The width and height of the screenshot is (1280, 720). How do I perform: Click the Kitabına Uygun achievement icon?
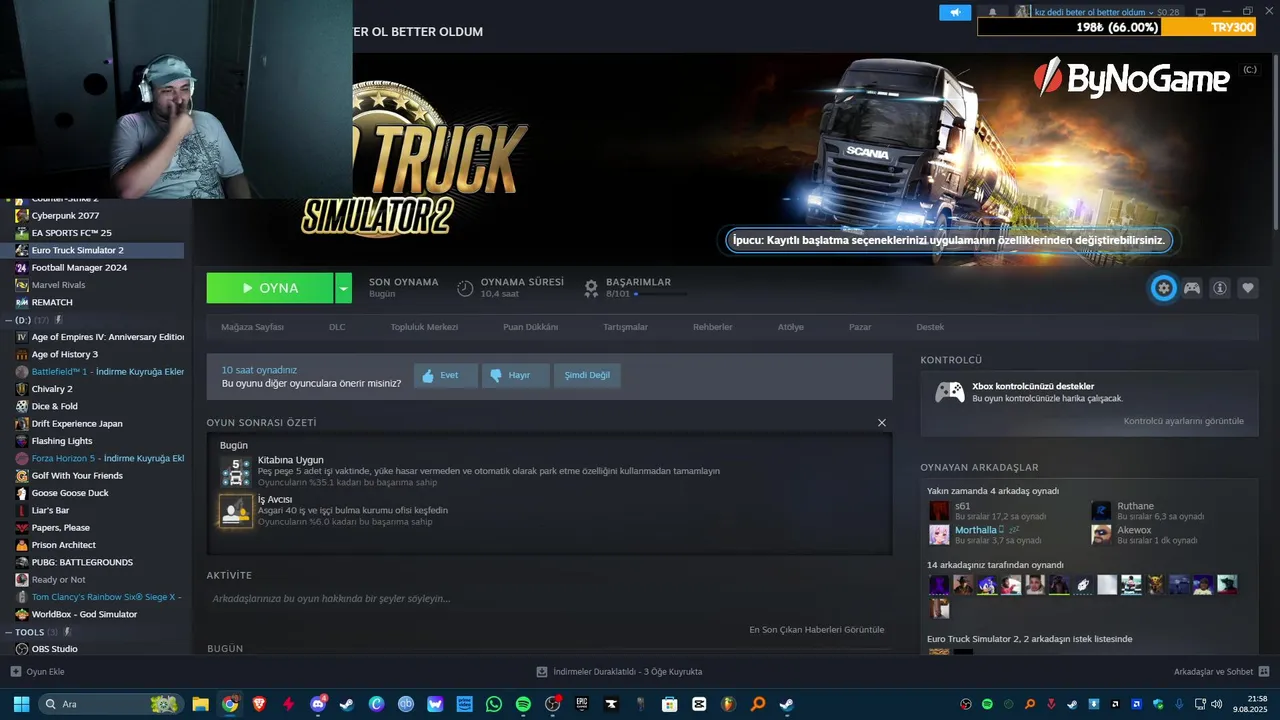236,471
